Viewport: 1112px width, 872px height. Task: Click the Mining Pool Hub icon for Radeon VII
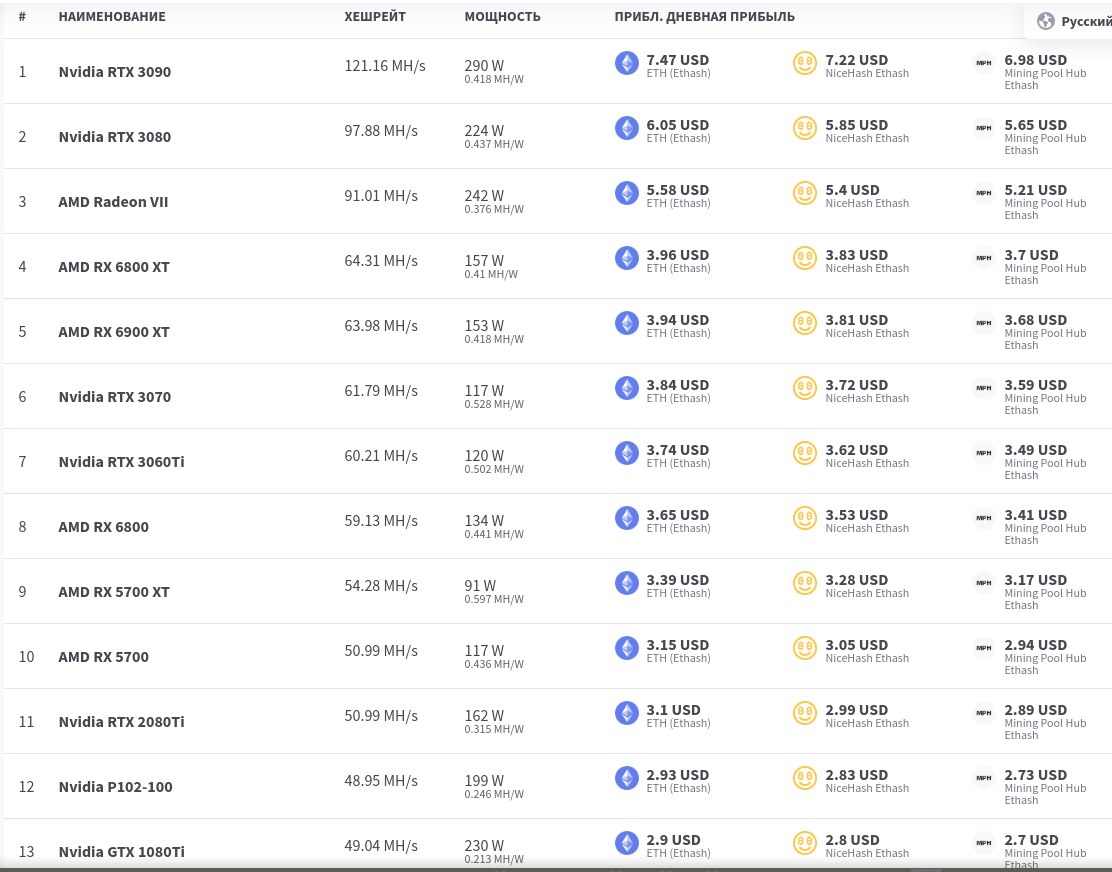click(x=984, y=193)
